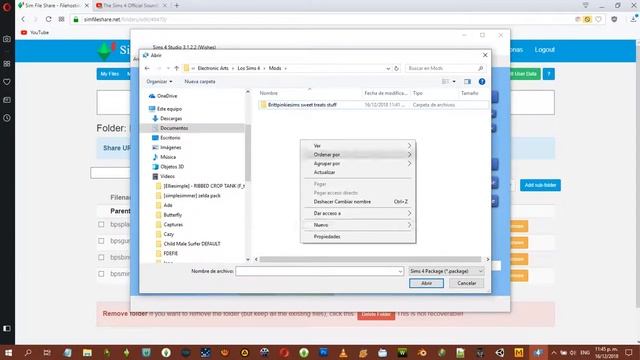The width and height of the screenshot is (640, 360).
Task: Expand the address path history dropdown
Action: pos(388,69)
